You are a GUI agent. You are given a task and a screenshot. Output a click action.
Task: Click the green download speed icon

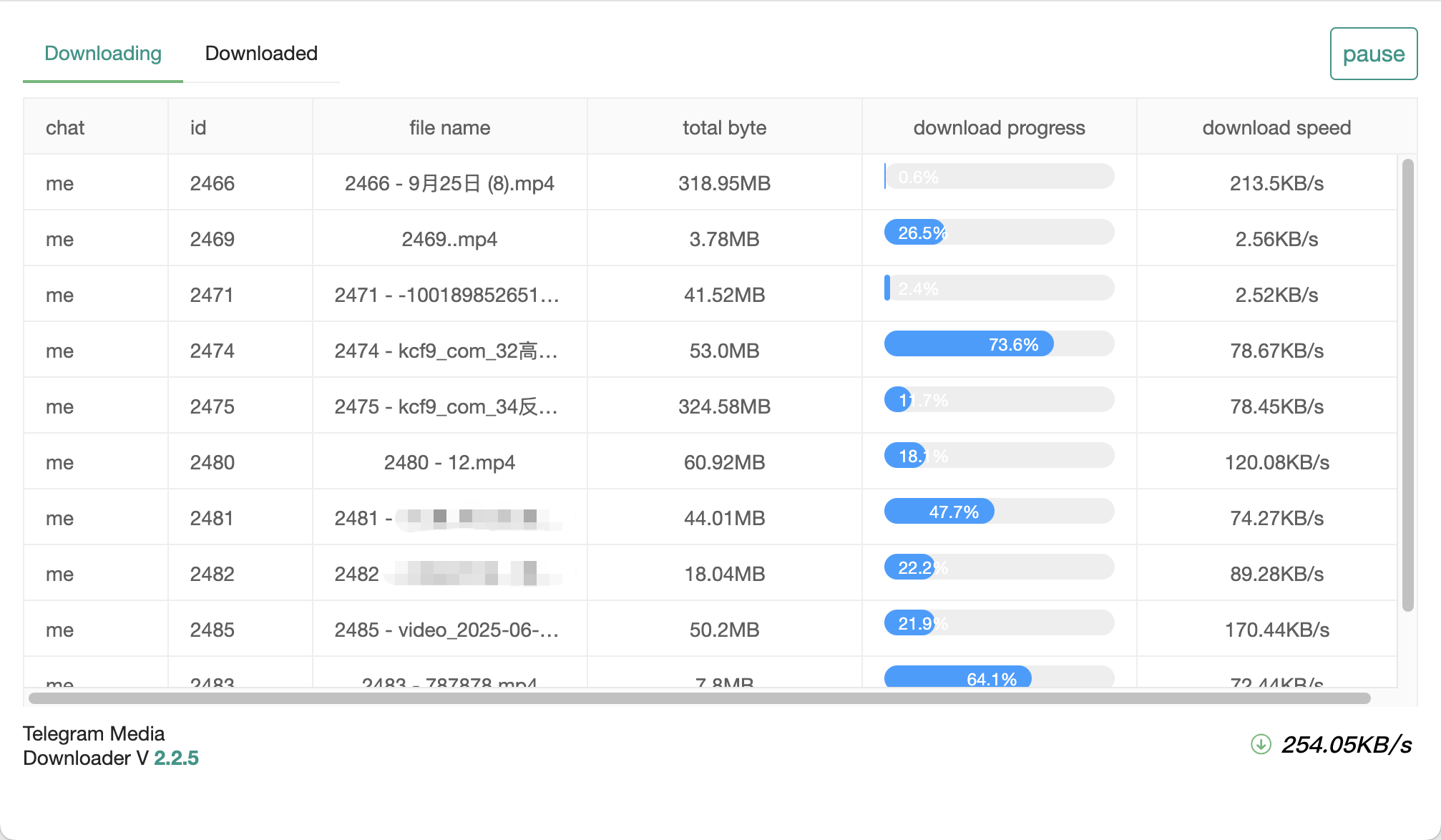click(1261, 744)
